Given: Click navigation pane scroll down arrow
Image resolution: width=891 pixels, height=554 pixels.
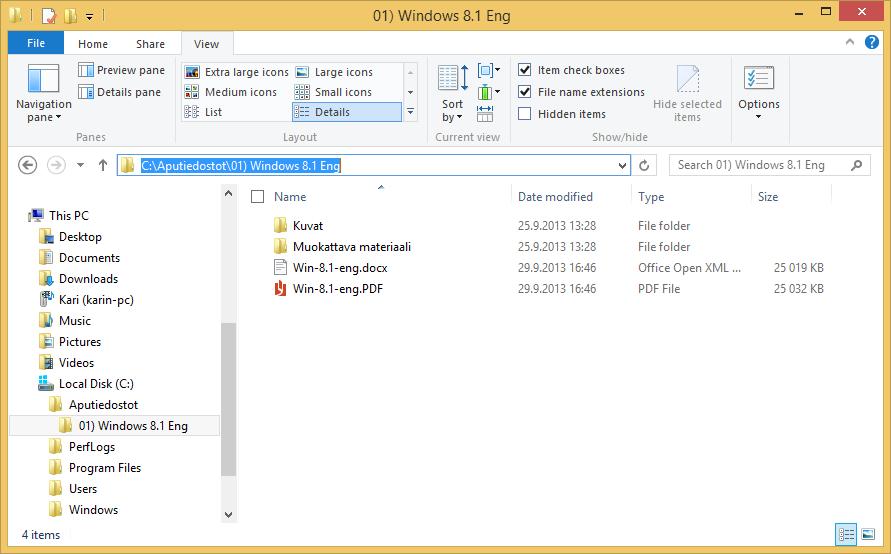Looking at the screenshot, I should coord(228,515).
